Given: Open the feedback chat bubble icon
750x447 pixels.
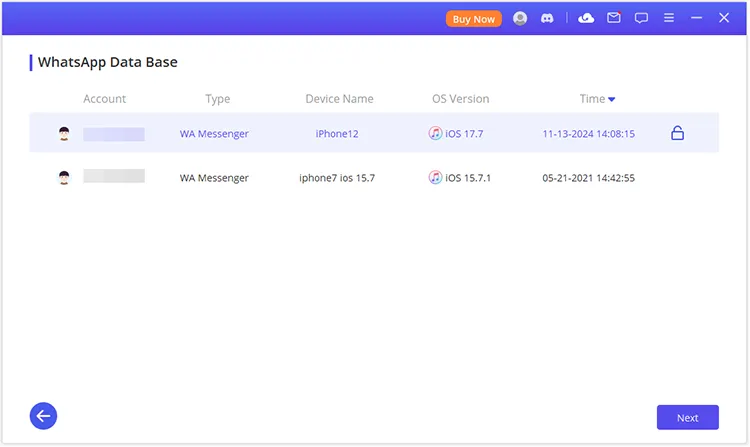Looking at the screenshot, I should 641,18.
